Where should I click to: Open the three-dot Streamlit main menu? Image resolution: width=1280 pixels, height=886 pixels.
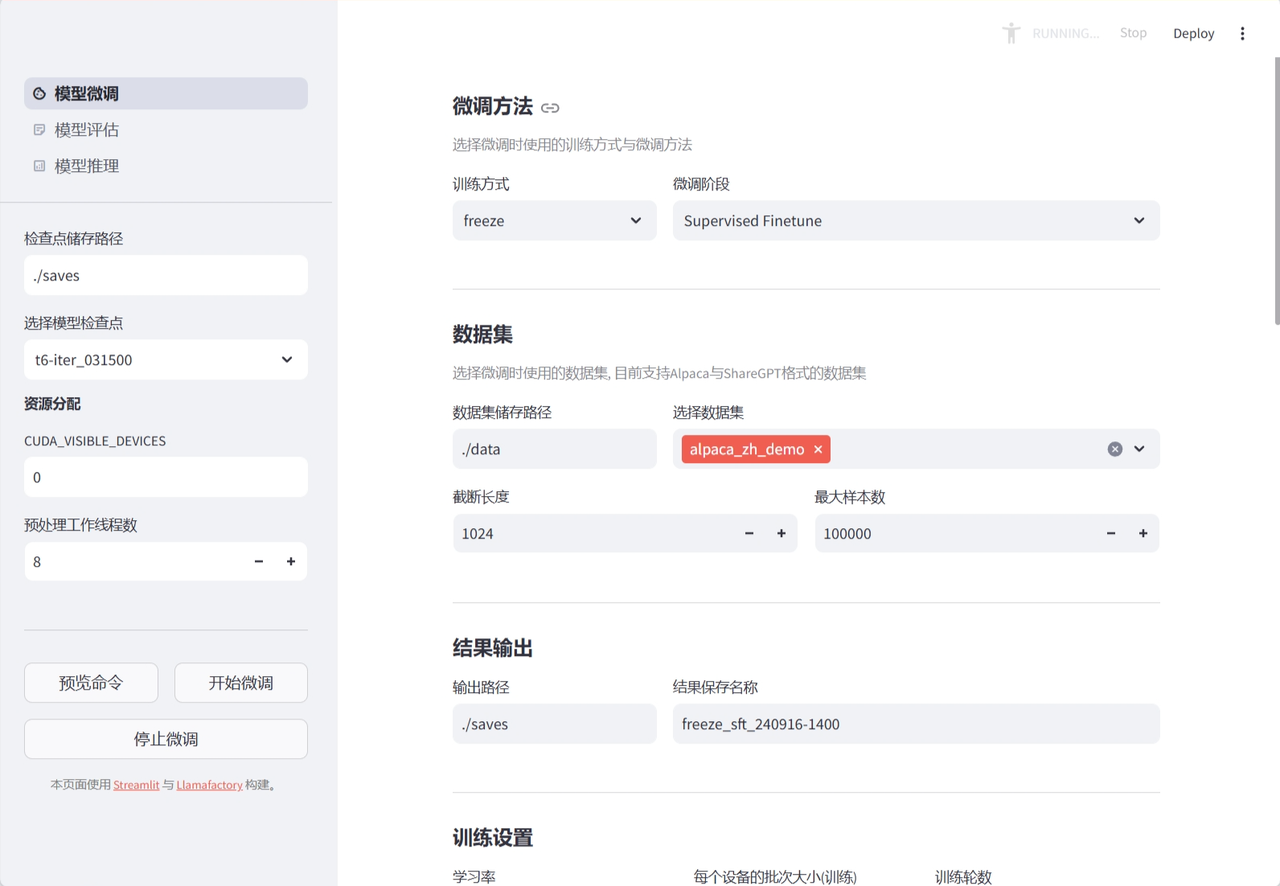[1242, 34]
